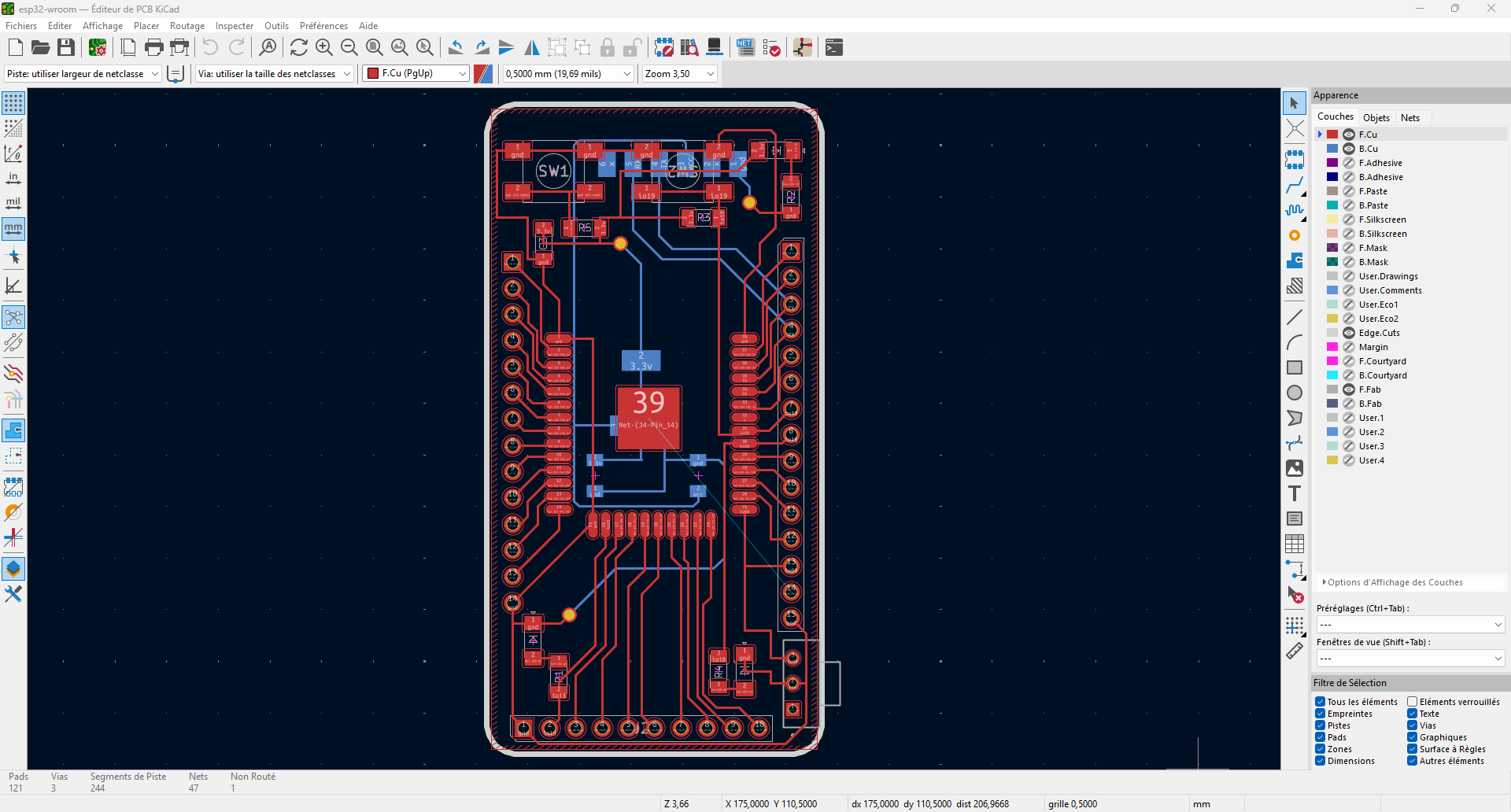Uncheck 'Tous les éléments' selection filter

tap(1321, 702)
